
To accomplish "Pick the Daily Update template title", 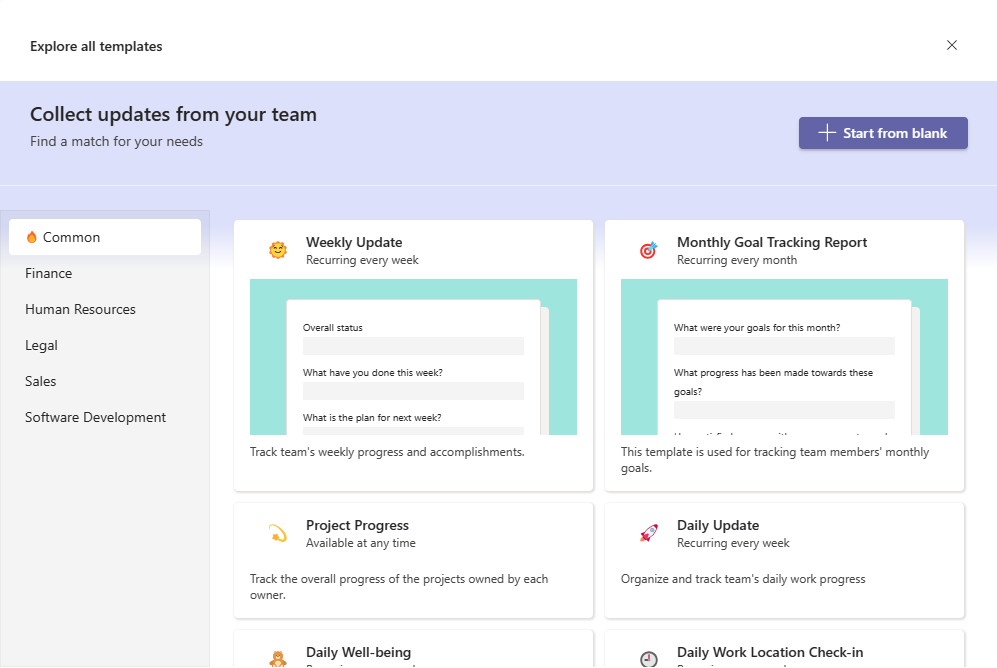I will [x=718, y=525].
